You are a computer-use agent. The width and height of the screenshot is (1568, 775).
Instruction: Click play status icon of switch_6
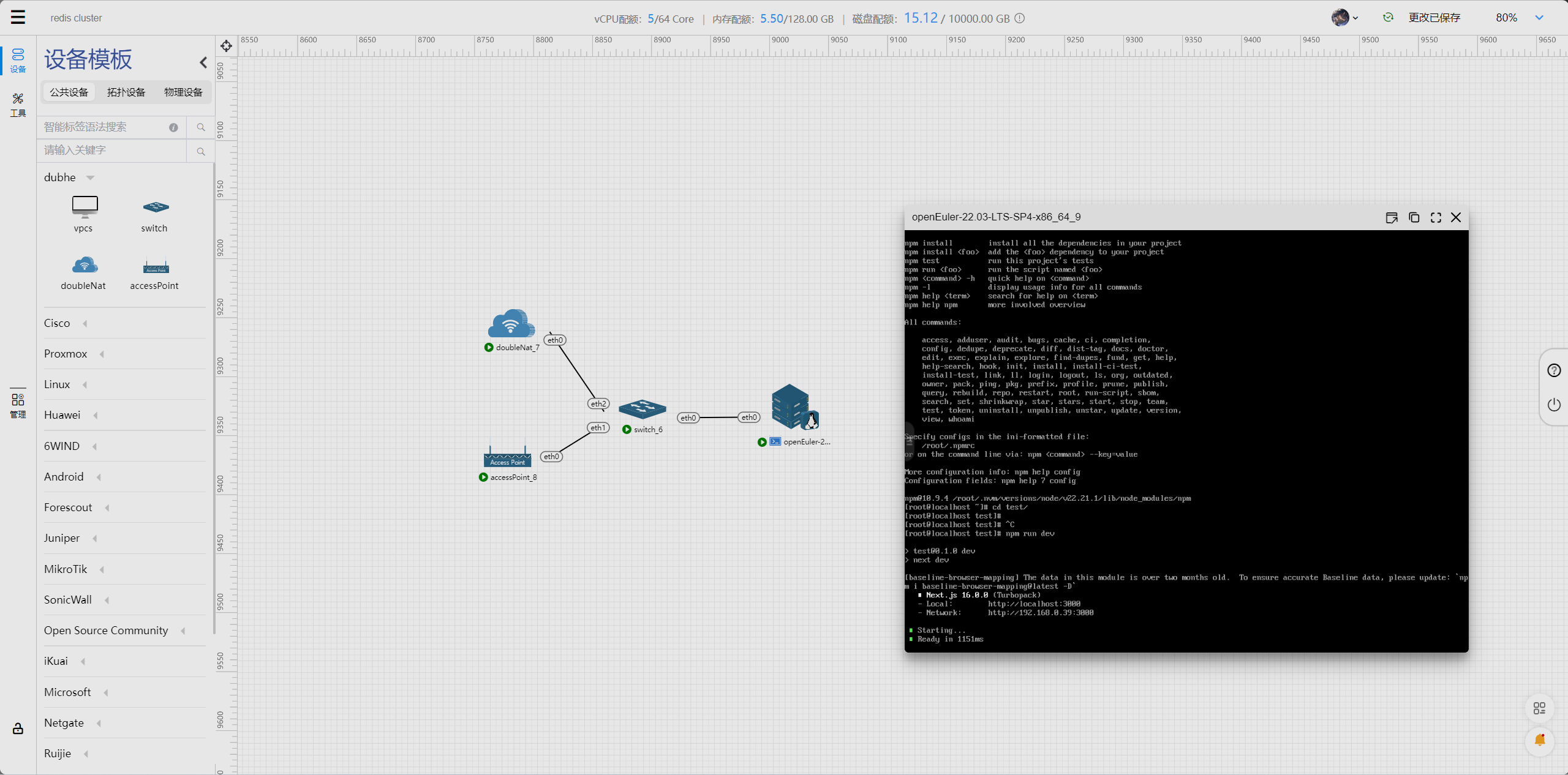[627, 430]
